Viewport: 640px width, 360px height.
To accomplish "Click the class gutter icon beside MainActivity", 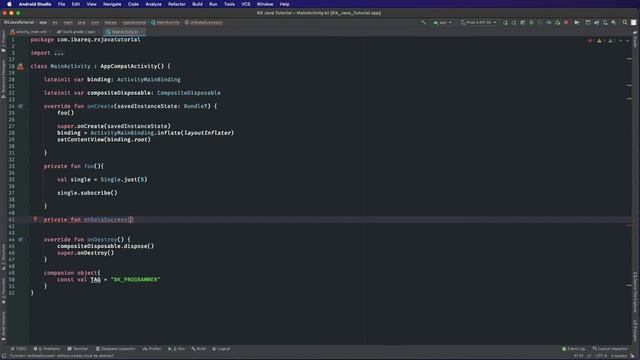I will (x=20, y=66).
